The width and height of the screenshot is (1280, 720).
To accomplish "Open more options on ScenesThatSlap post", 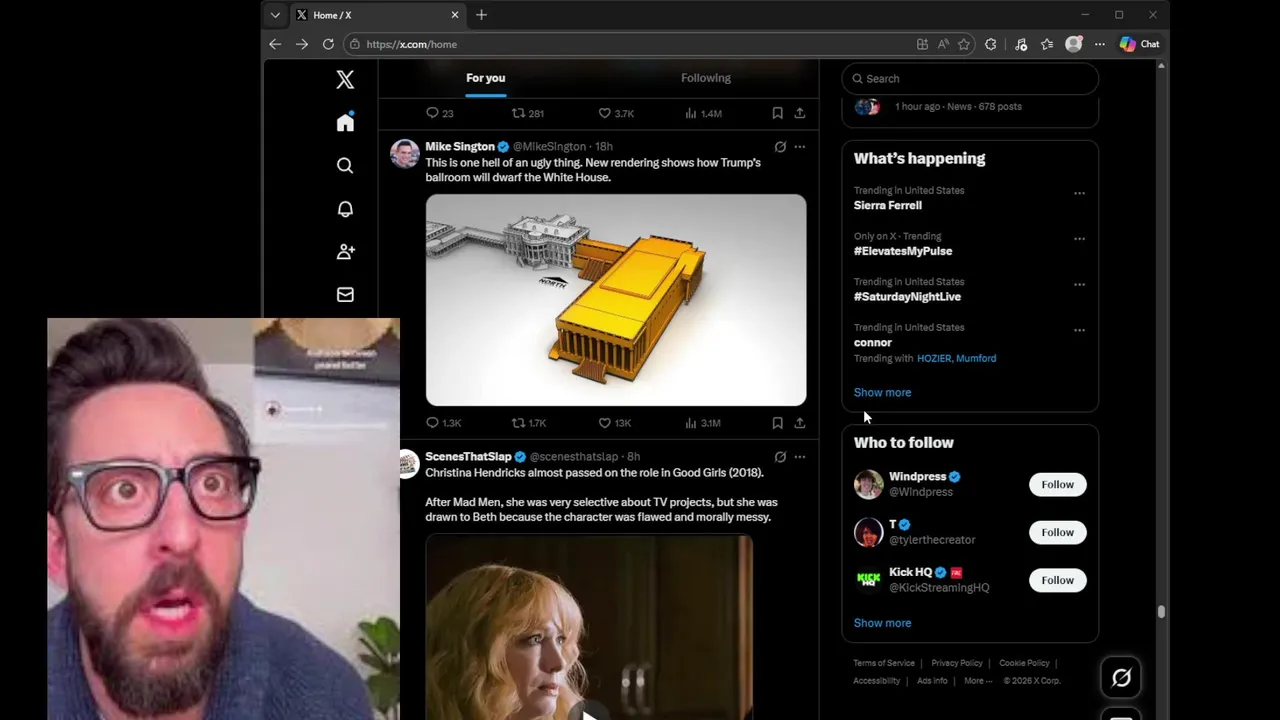I will click(x=800, y=457).
